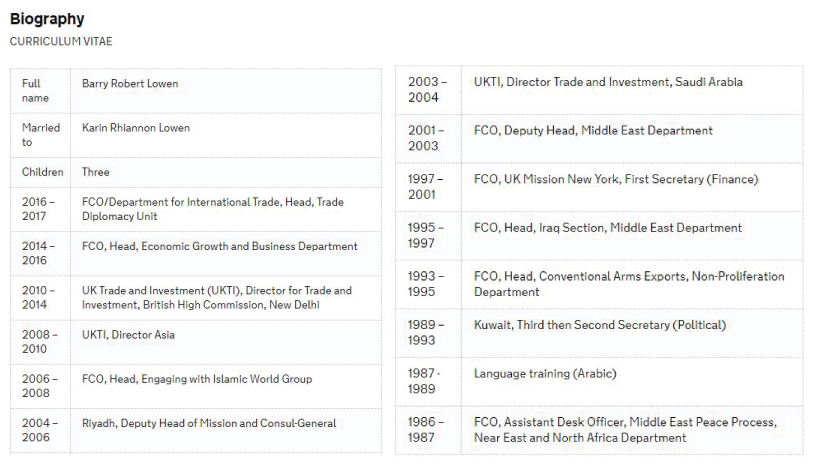Click the Biography heading
Image resolution: width=813 pixels, height=464 pixels.
[x=47, y=19]
